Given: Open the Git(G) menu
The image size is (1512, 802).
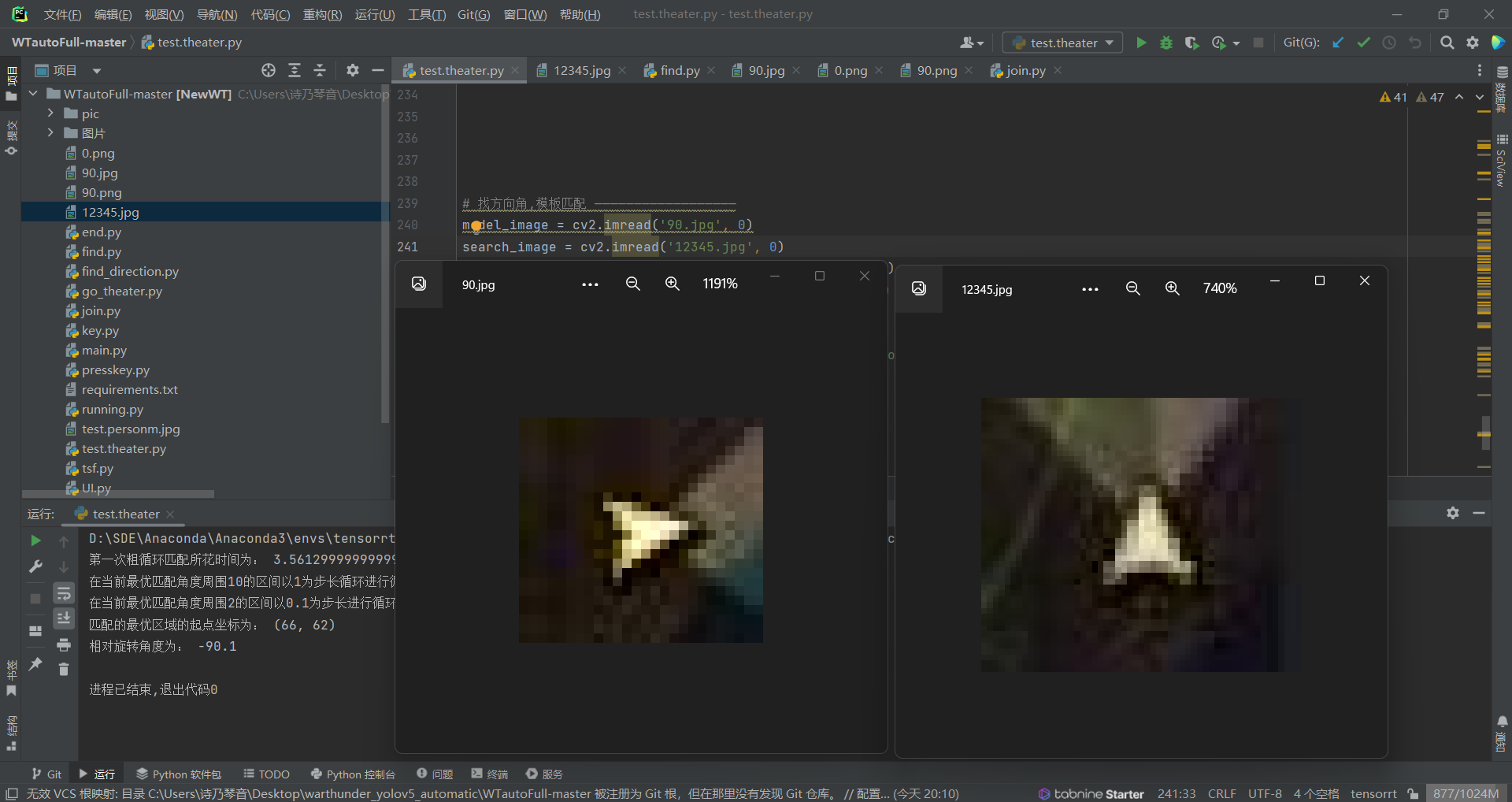Looking at the screenshot, I should click(473, 14).
